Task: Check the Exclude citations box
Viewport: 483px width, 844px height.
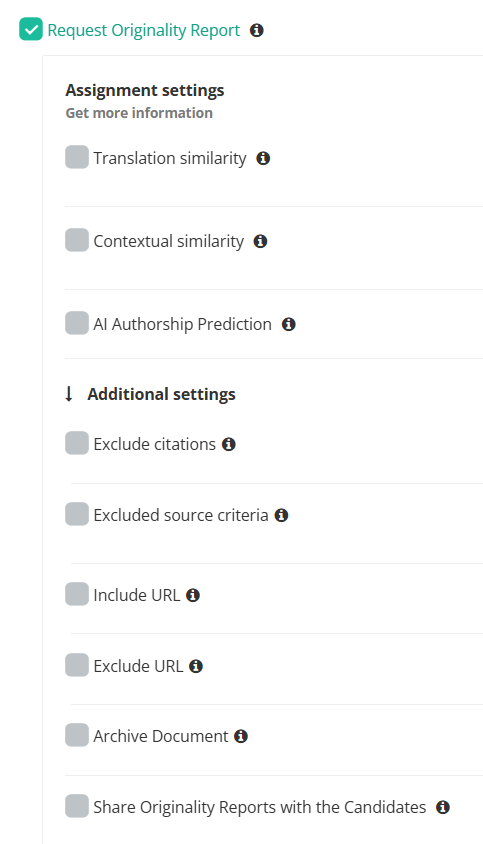Action: [x=77, y=442]
